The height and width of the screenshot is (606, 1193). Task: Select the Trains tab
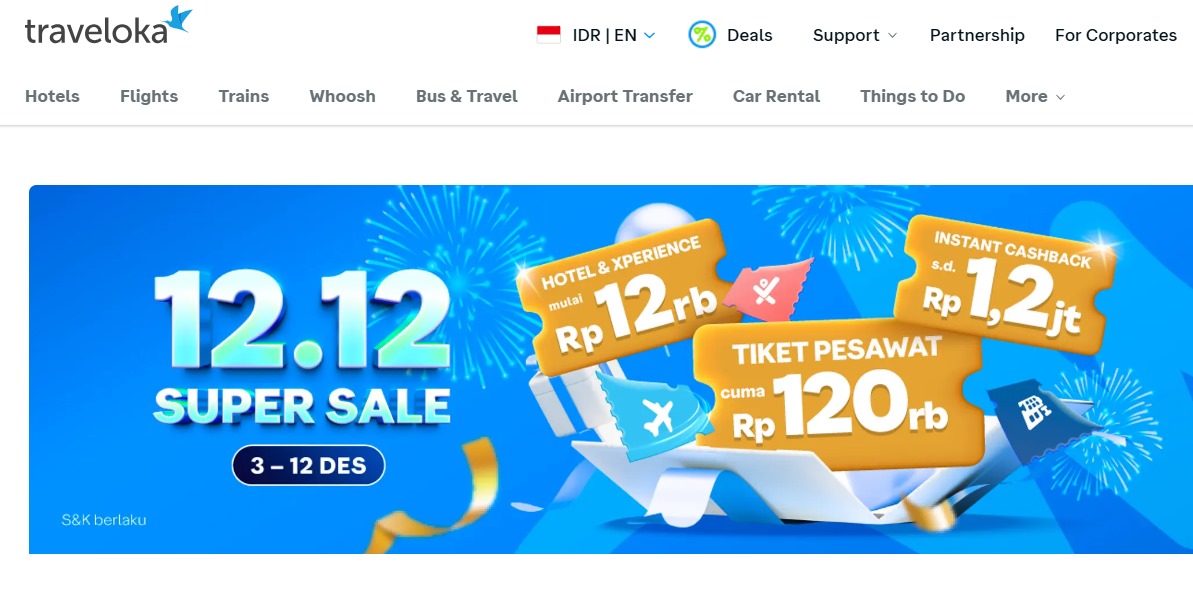click(x=243, y=97)
